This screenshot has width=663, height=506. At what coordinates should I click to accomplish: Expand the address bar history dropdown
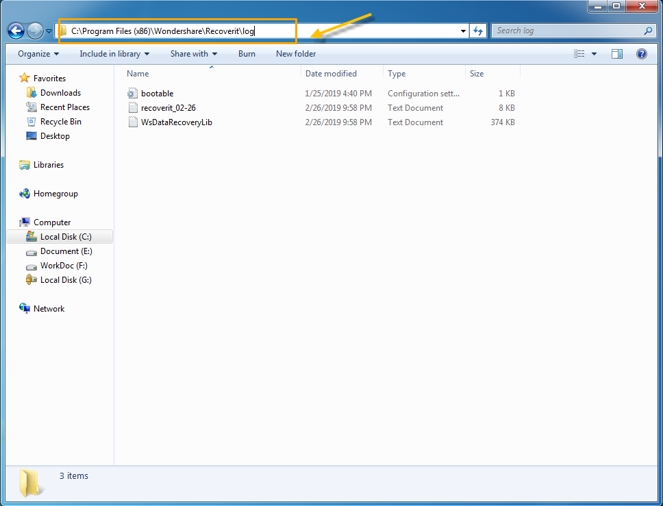tap(463, 31)
